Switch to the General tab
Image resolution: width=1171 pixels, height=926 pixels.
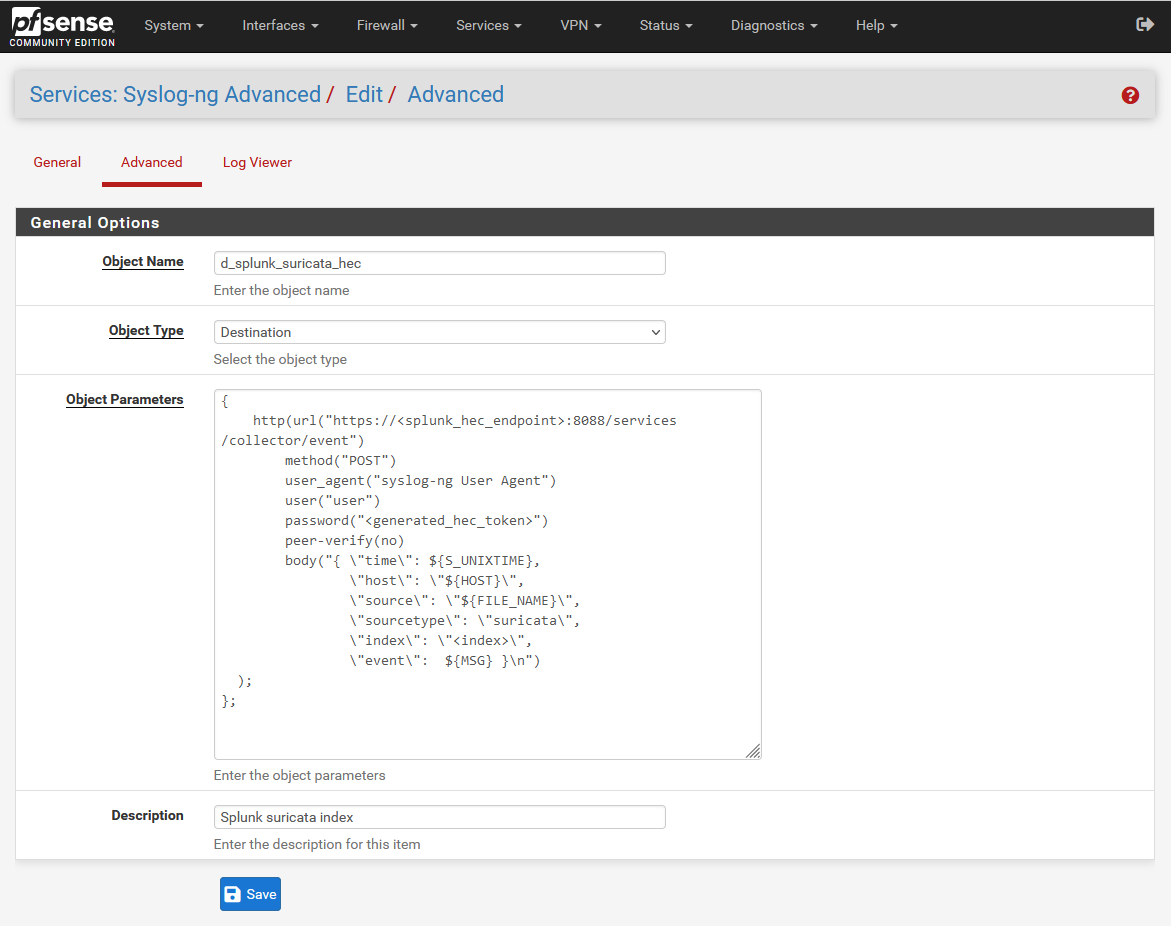(x=57, y=162)
